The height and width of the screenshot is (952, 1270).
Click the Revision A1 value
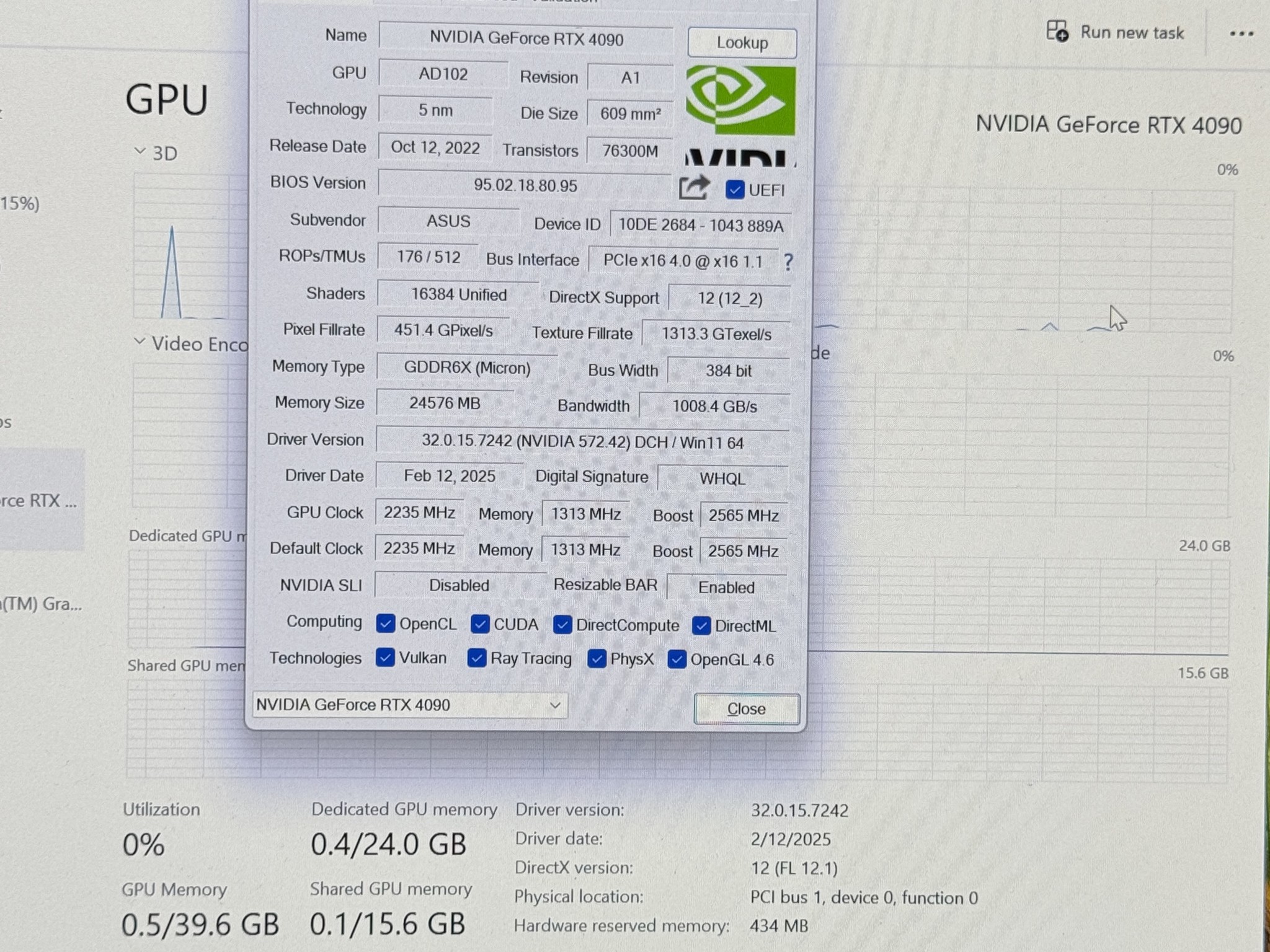[630, 77]
